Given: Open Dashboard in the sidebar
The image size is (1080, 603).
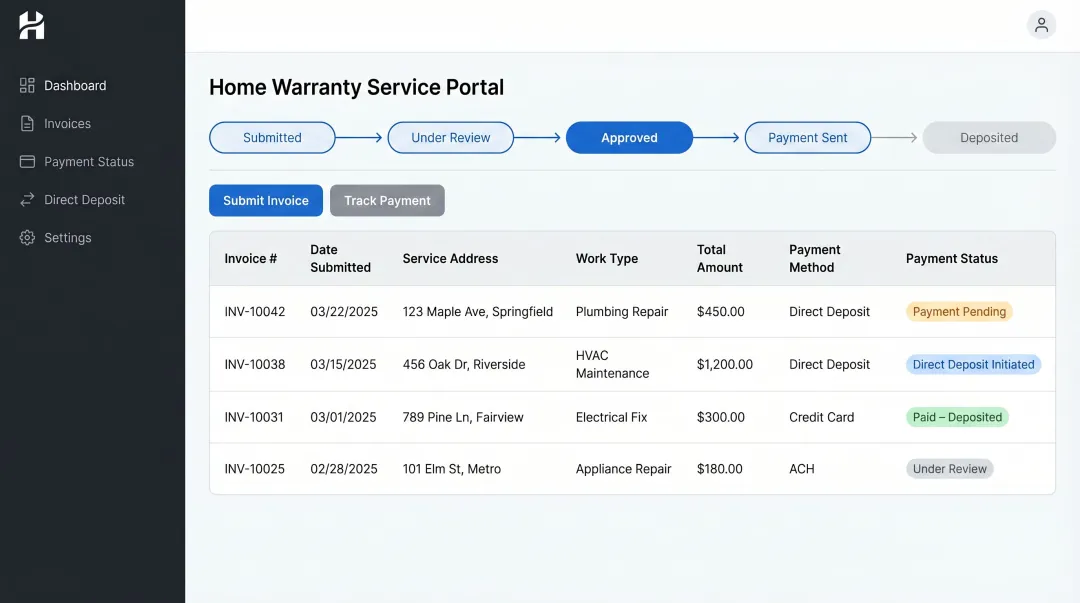Looking at the screenshot, I should (75, 85).
